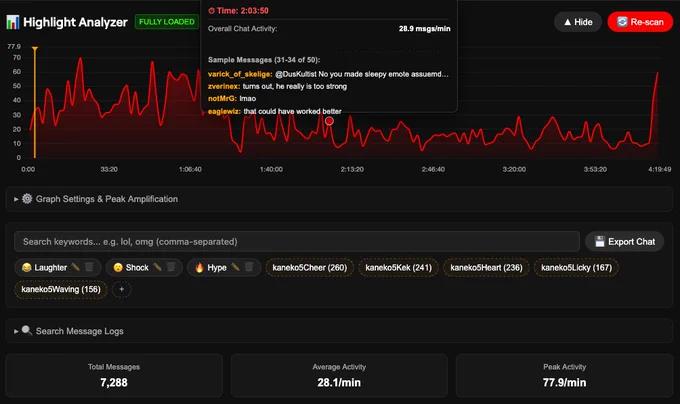Click the 2:13:20 time axis label
680x404 pixels.
pyautogui.click(x=352, y=169)
